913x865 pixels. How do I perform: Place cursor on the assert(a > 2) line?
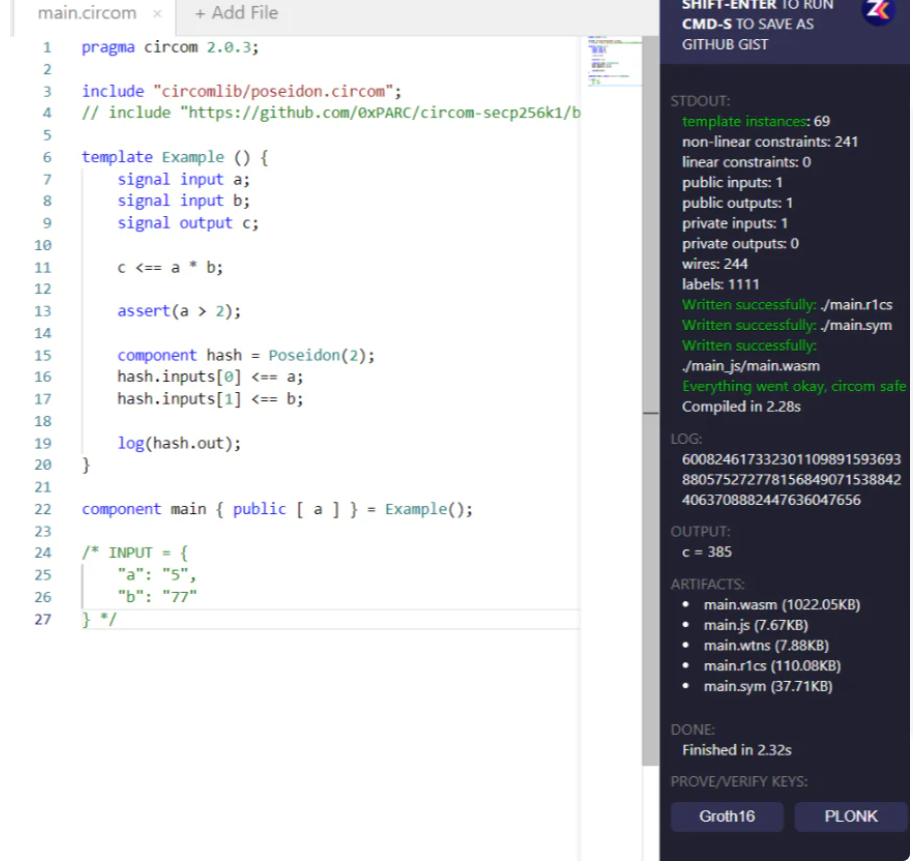point(179,311)
